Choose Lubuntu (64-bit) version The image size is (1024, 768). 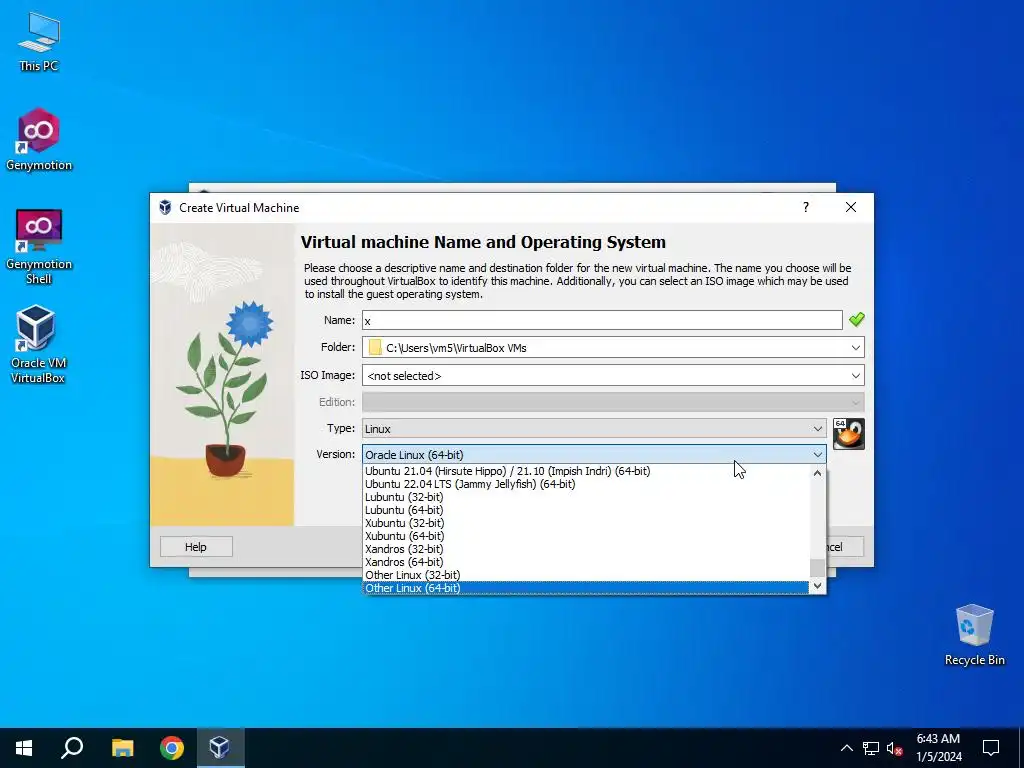point(586,510)
